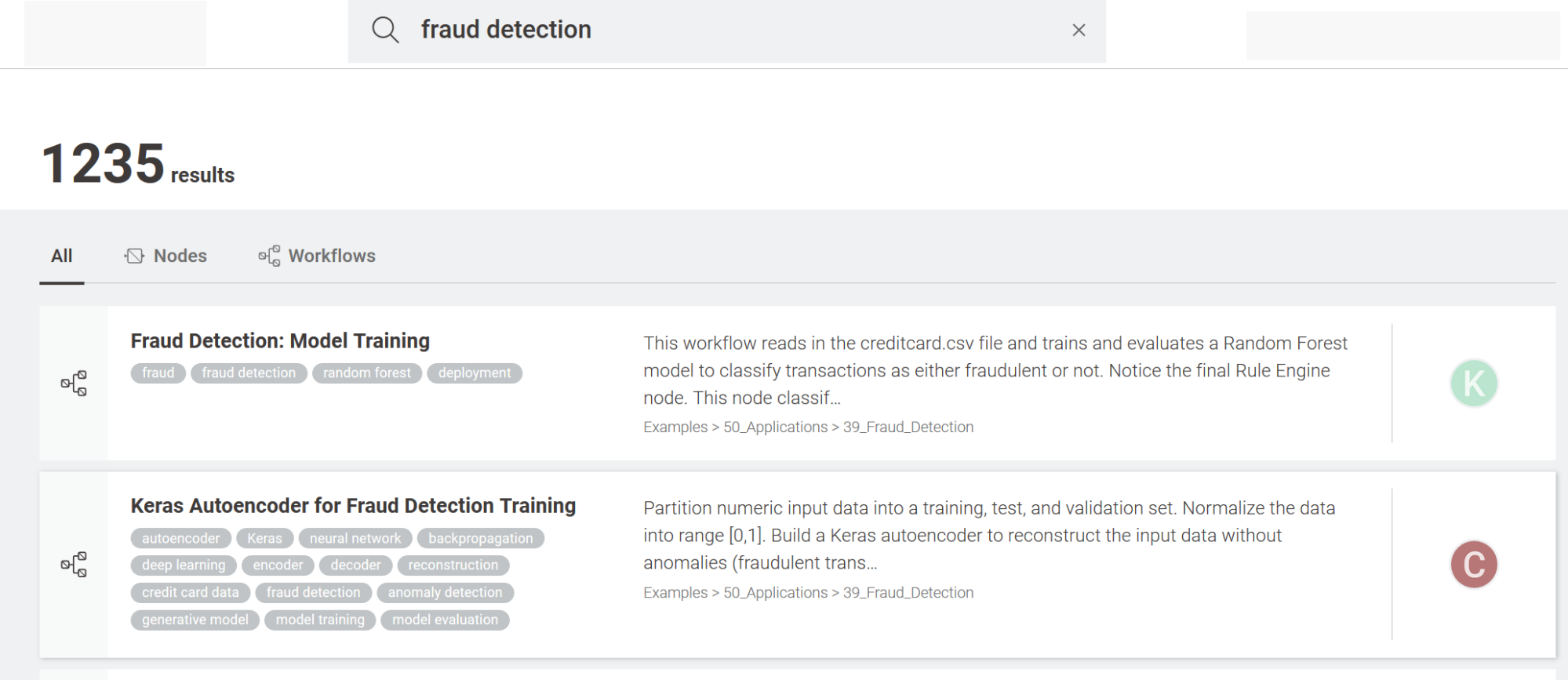
Task: Switch to the Workflows tab
Action: pos(317,256)
